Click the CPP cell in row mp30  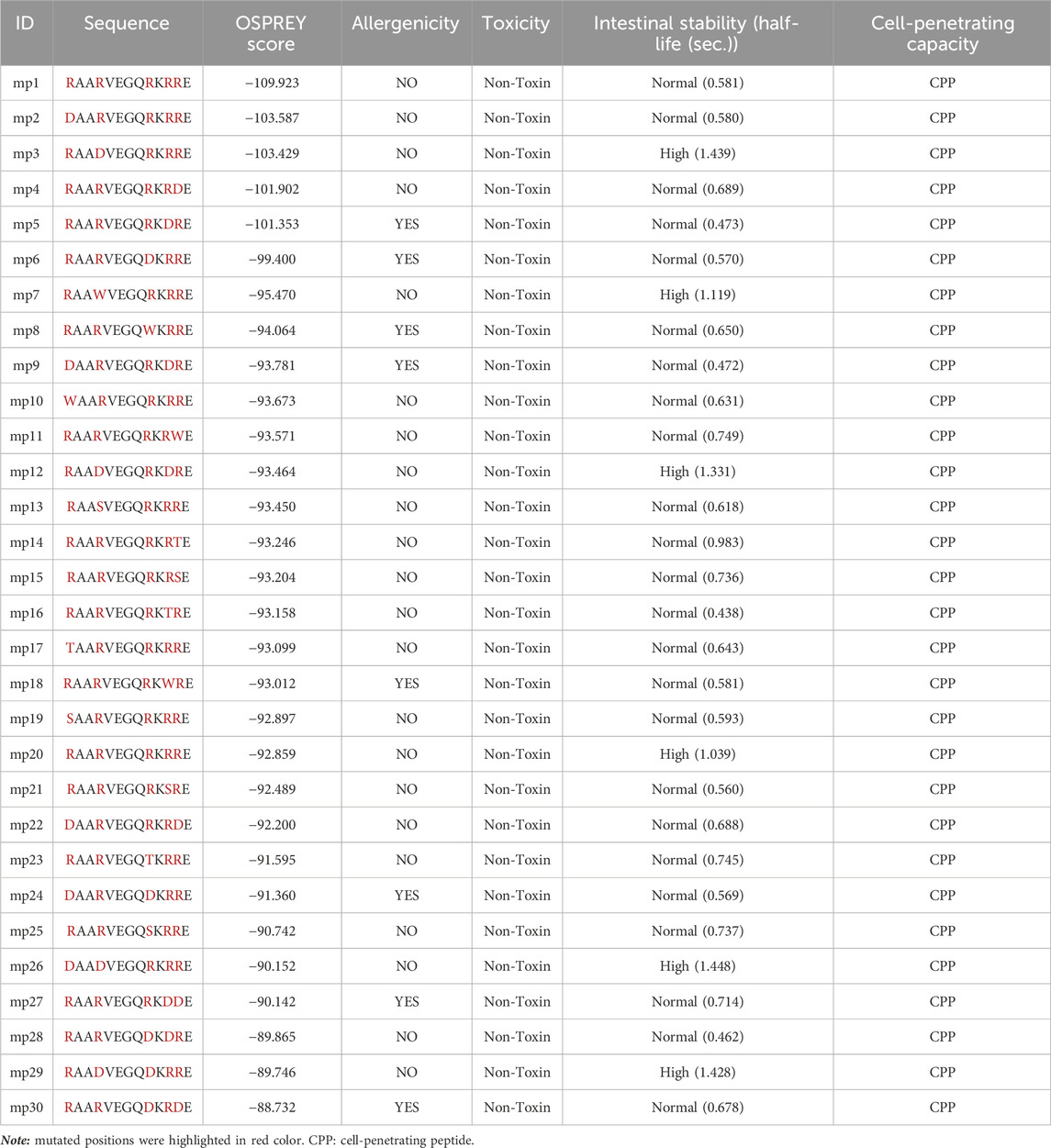[943, 1108]
